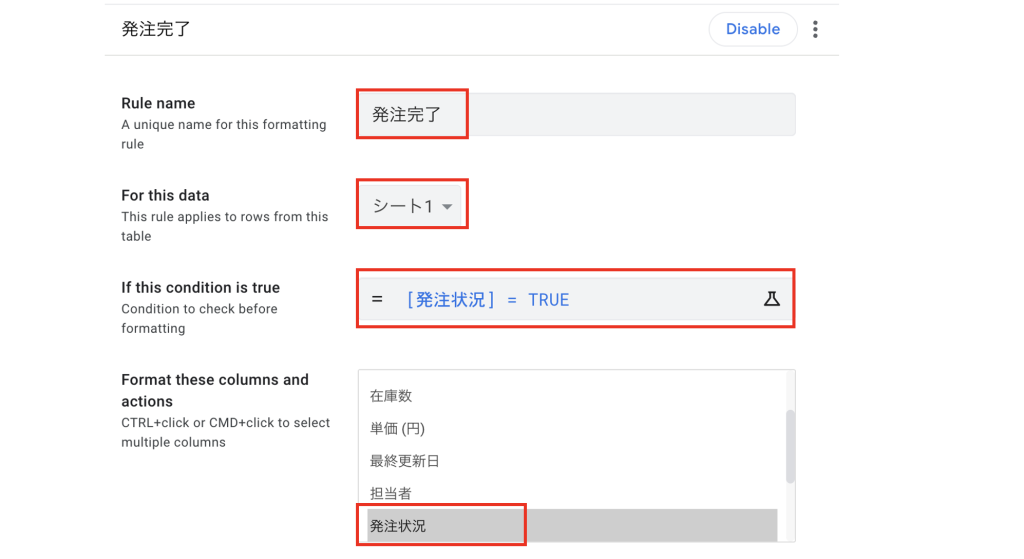This screenshot has width=1024, height=559.
Task: Click the arrow beside シート1
Action: [x=447, y=207]
